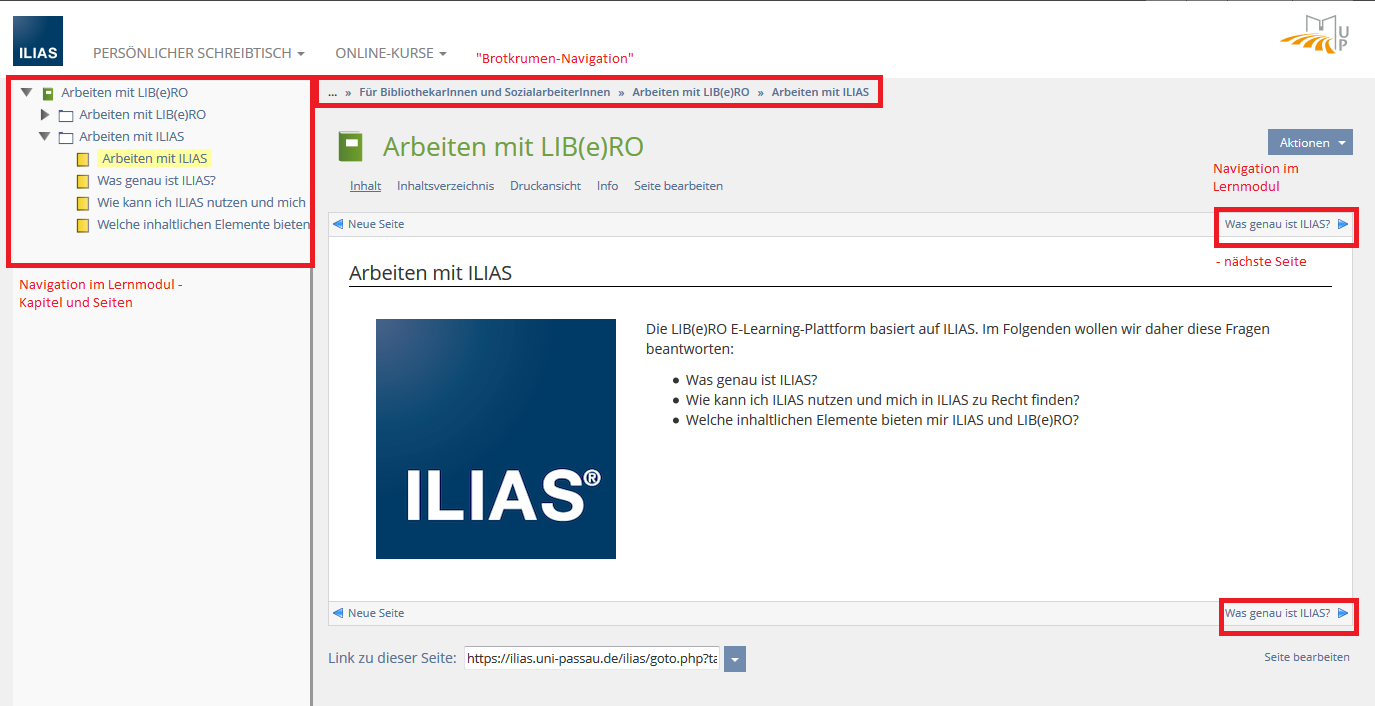Open 'Für BibliothekarInnen und SozialarbeiterInnen' breadcrumb link

pyautogui.click(x=484, y=92)
